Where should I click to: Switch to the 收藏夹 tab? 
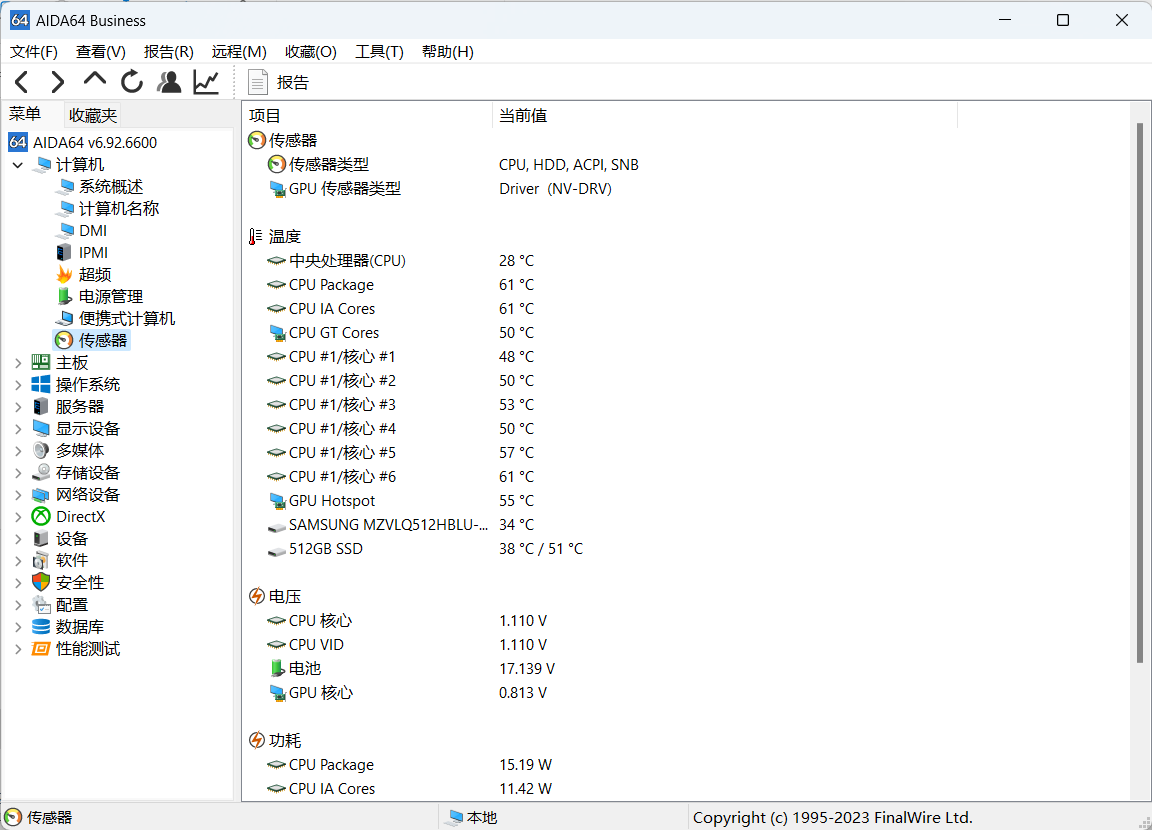pyautogui.click(x=93, y=115)
